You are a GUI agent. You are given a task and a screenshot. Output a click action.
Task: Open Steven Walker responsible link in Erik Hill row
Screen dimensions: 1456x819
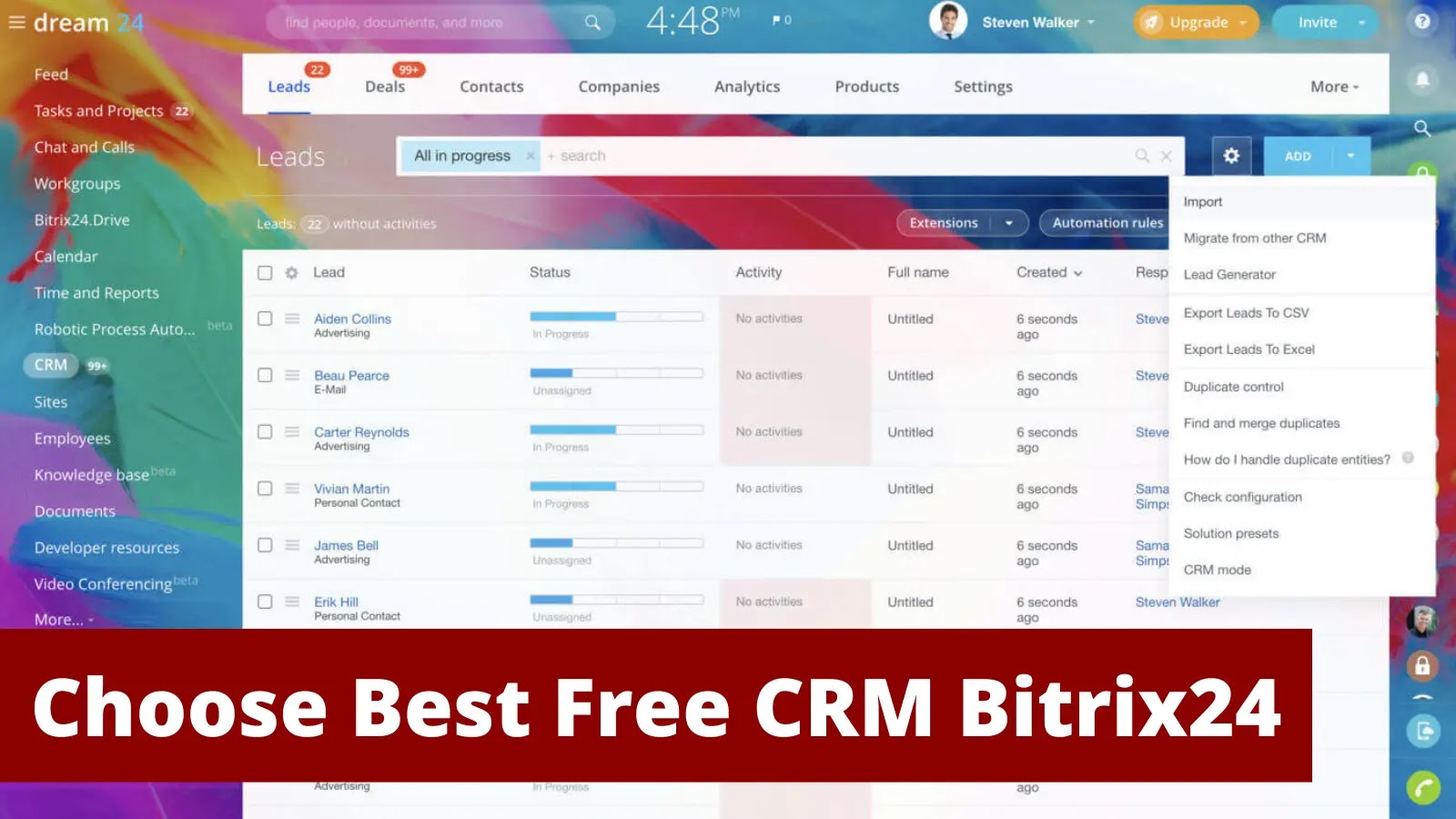(x=1178, y=602)
